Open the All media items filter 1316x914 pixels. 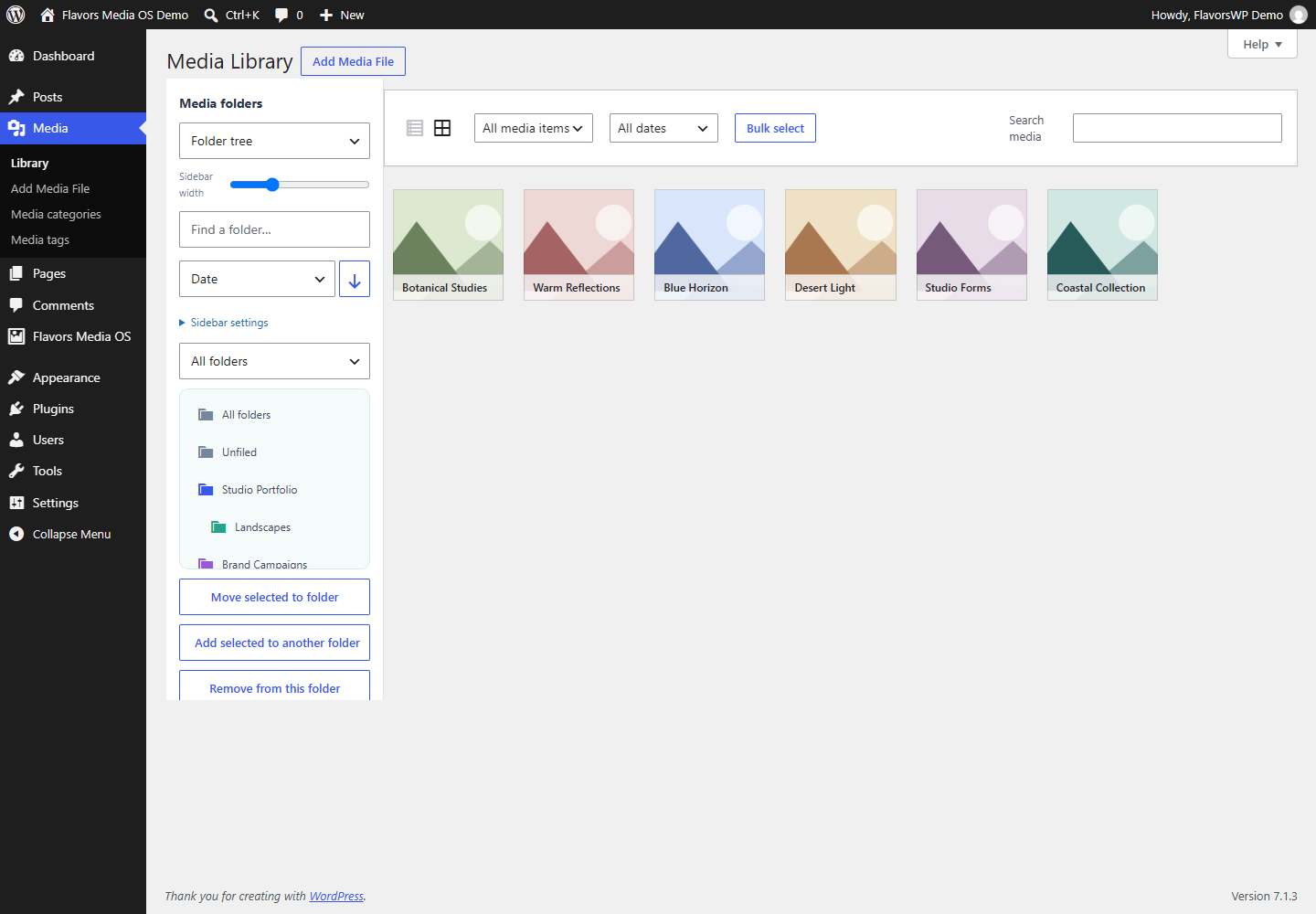coord(534,128)
